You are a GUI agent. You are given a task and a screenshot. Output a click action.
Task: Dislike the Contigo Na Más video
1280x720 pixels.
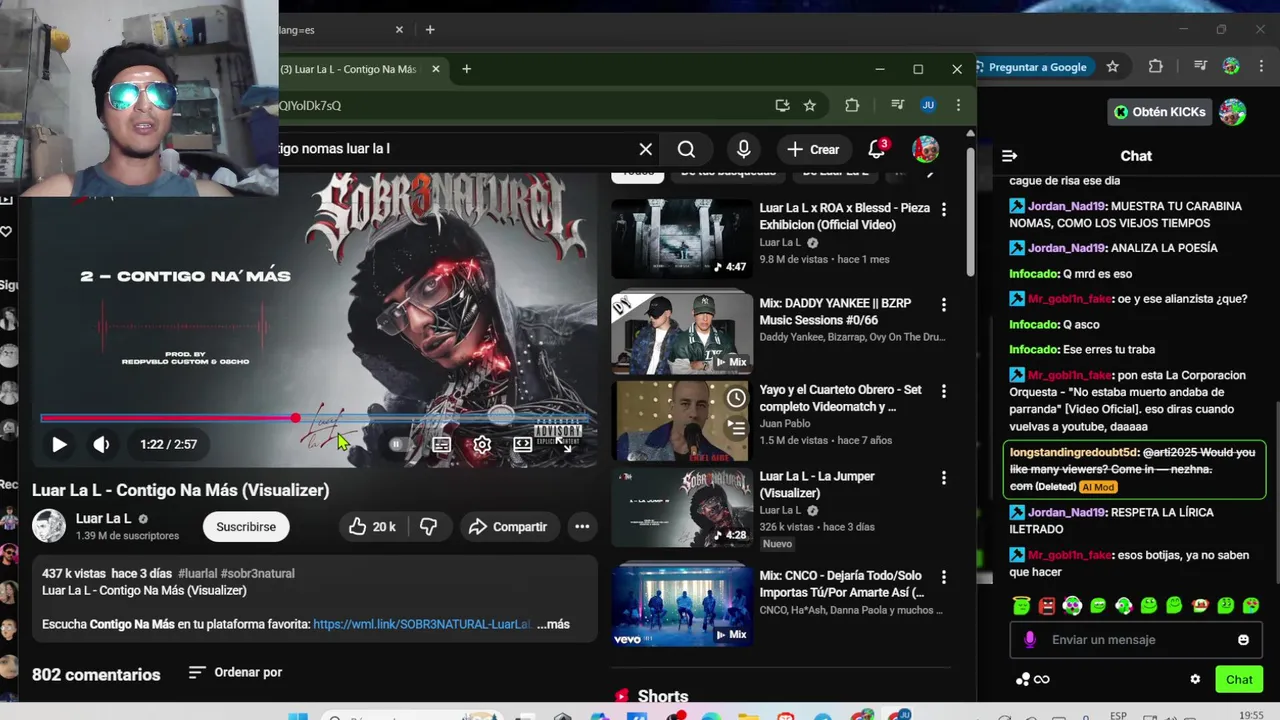pos(428,527)
